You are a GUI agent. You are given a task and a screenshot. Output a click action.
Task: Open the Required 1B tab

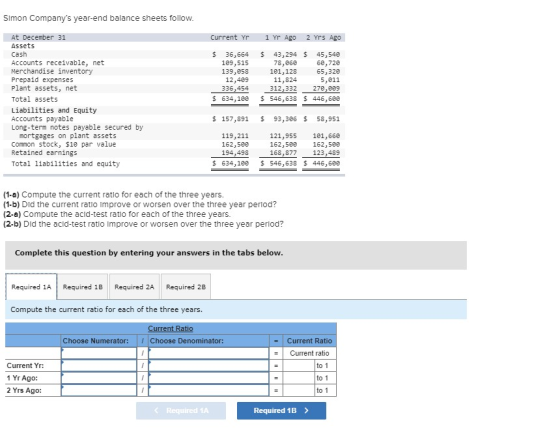[82, 287]
